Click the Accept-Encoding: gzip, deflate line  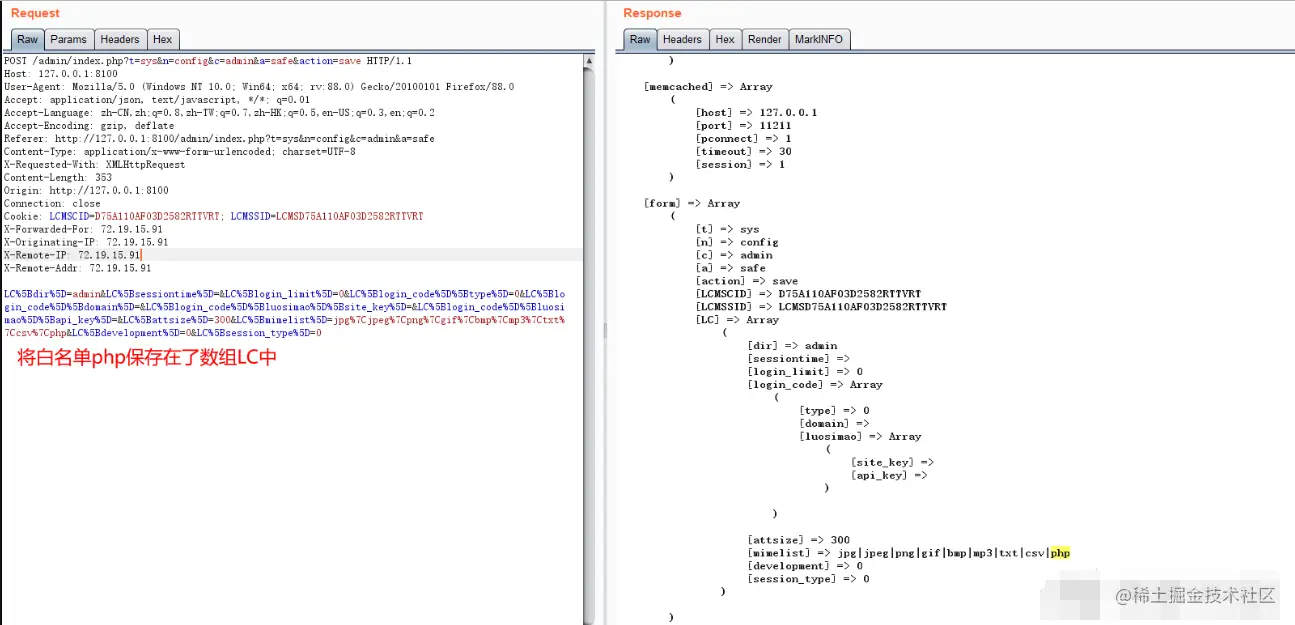(x=90, y=126)
